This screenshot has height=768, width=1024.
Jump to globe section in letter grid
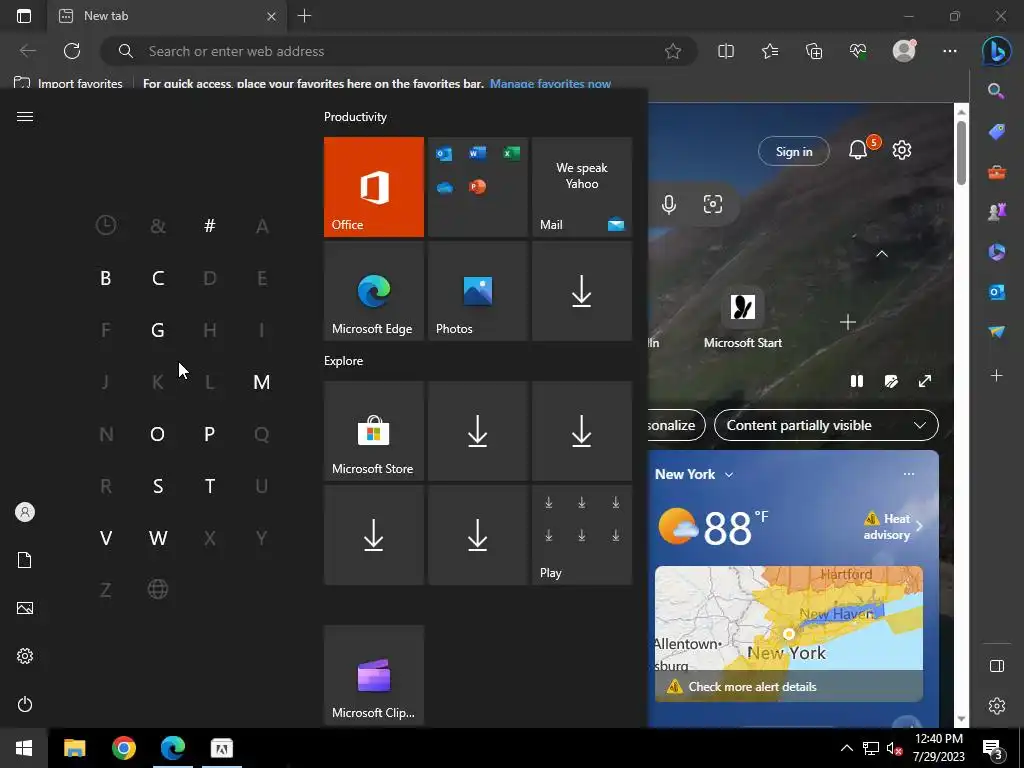pyautogui.click(x=157, y=589)
